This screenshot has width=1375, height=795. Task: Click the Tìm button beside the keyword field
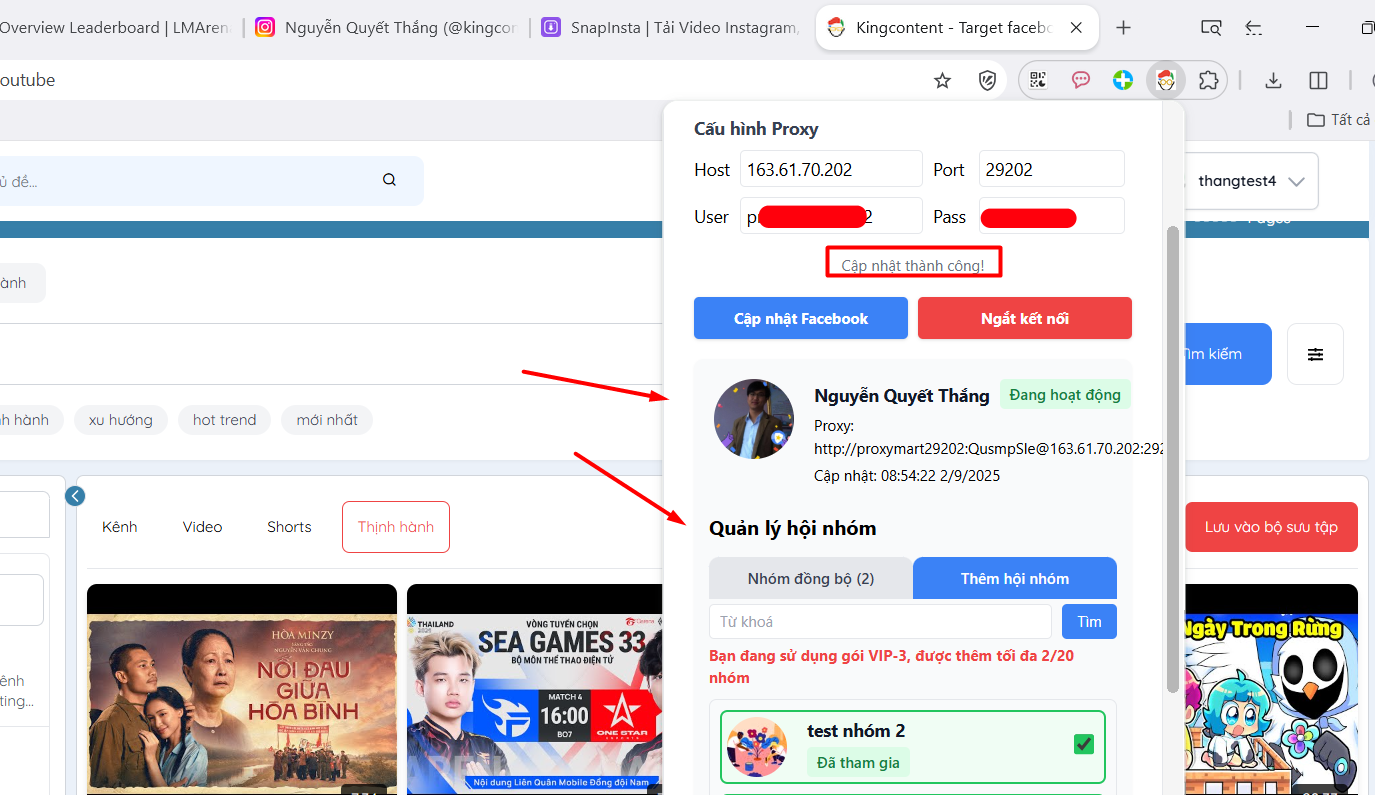click(x=1088, y=621)
